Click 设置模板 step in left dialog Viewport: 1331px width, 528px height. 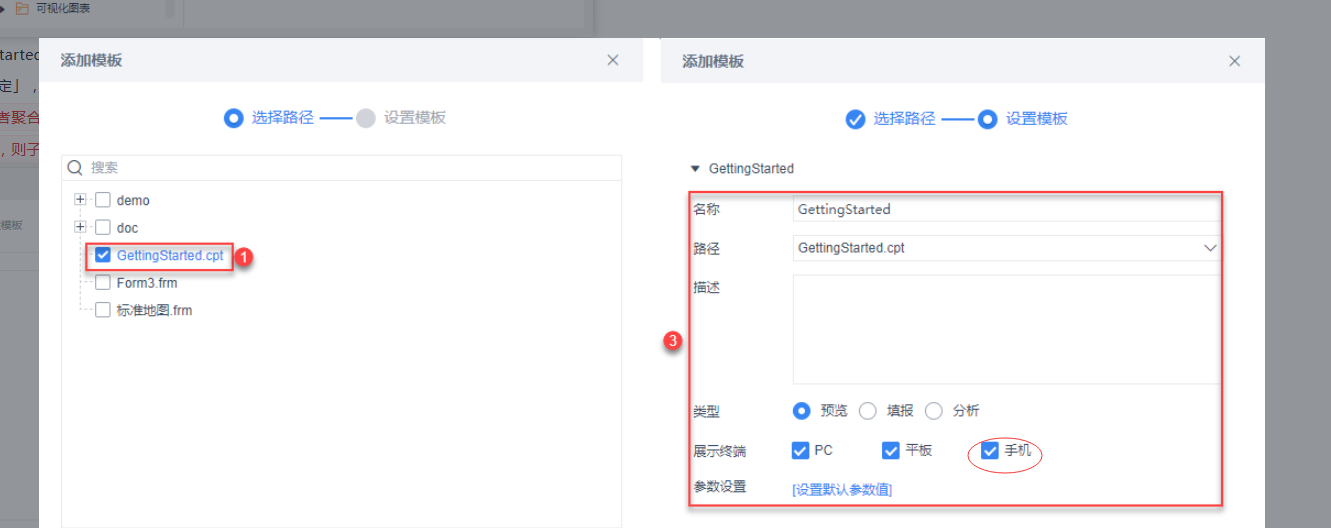pyautogui.click(x=401, y=118)
